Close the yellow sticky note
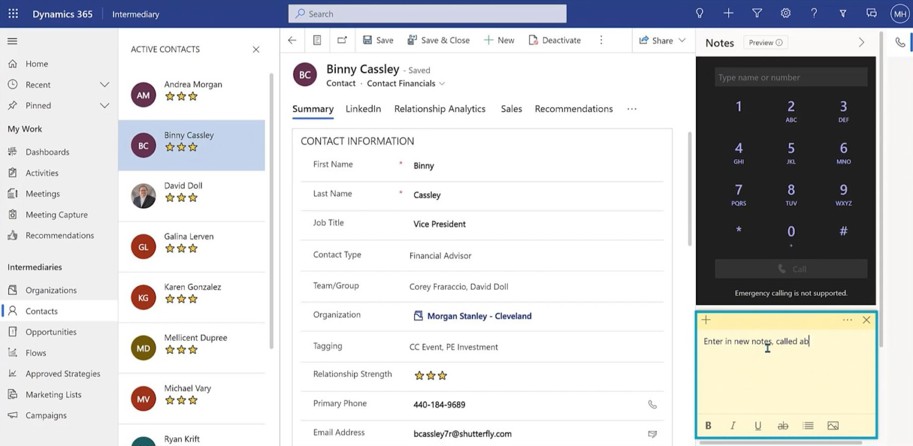This screenshot has height=446, width=913. (866, 320)
